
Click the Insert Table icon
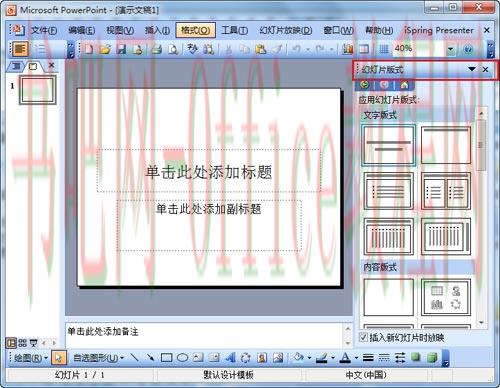(364, 49)
